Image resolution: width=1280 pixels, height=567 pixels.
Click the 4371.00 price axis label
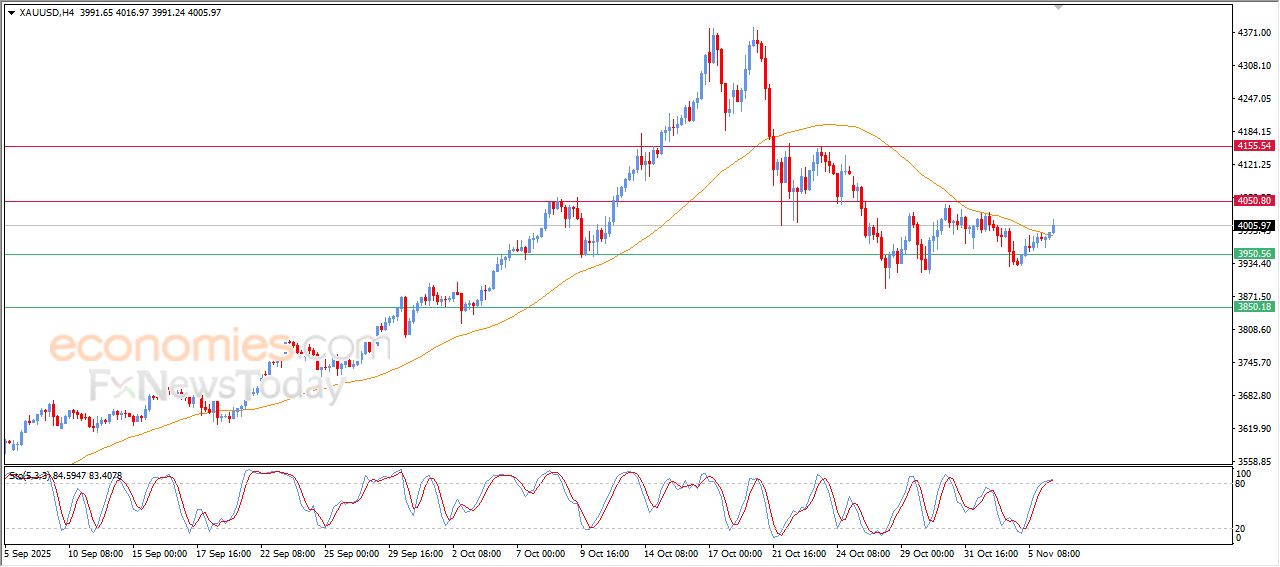pos(1254,33)
